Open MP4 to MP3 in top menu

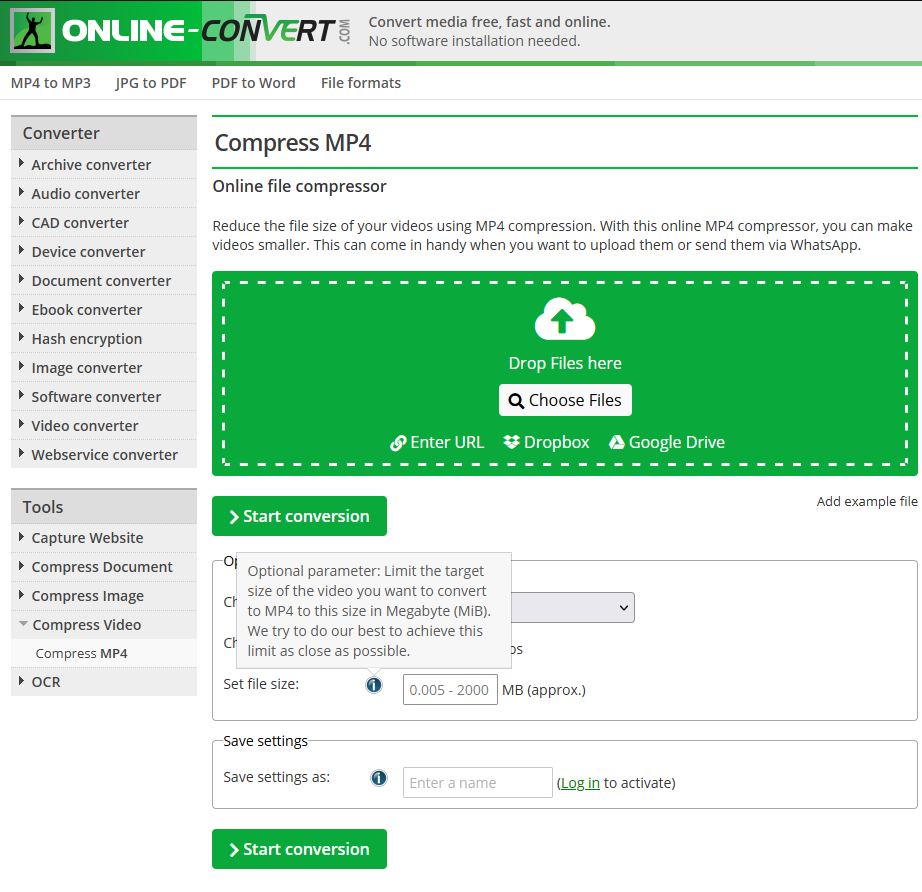click(x=51, y=83)
